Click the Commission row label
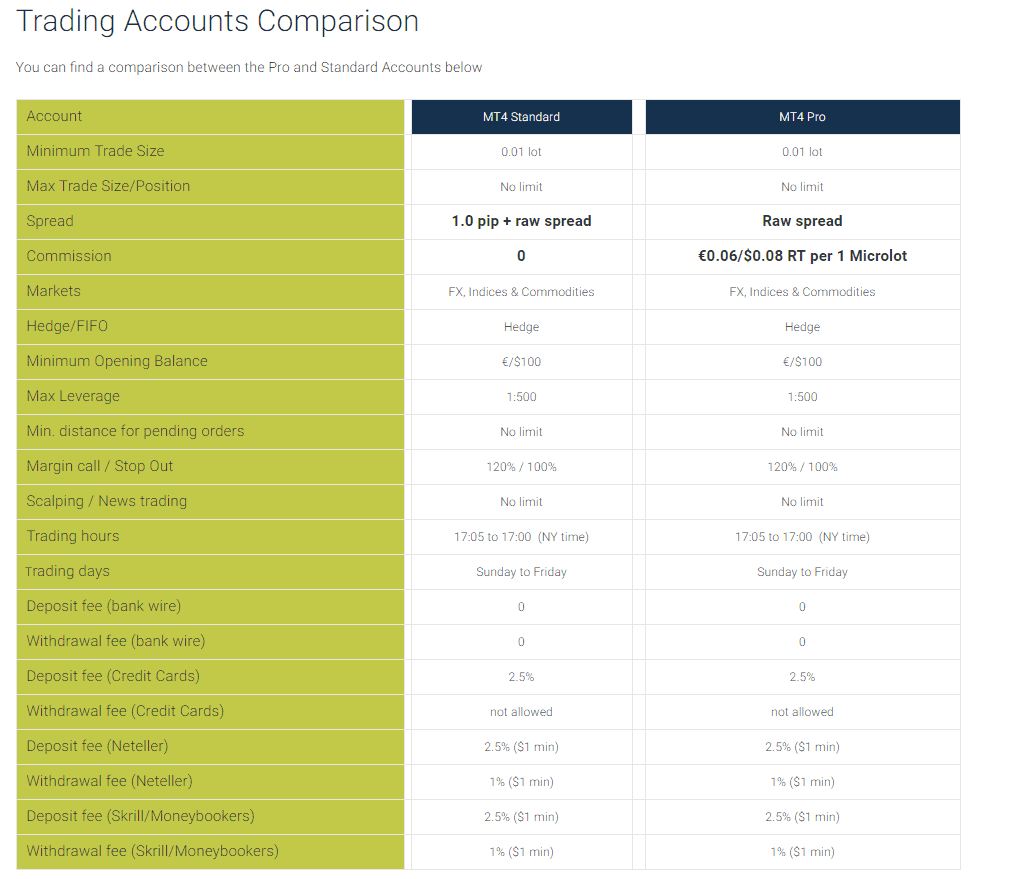Screen dimensions: 1011x879 [x=69, y=256]
